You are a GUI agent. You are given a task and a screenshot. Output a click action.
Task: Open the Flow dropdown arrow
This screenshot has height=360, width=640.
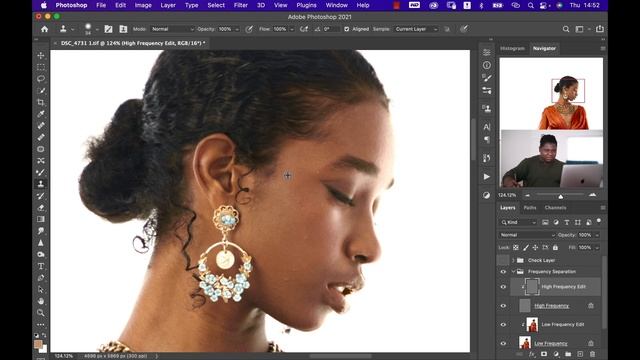pyautogui.click(x=292, y=29)
